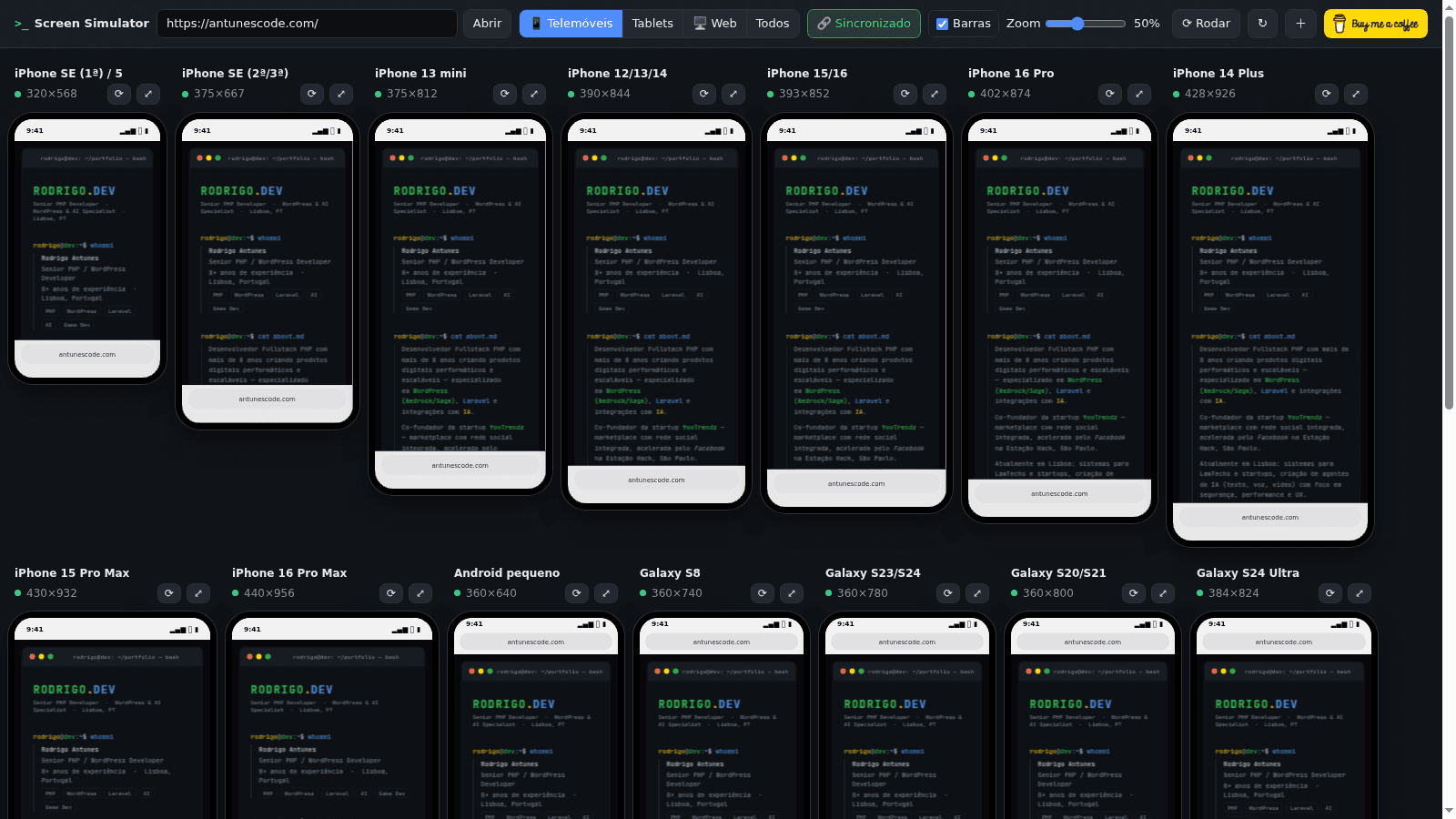Click the Abrir button
The height and width of the screenshot is (819, 1456).
click(x=487, y=24)
